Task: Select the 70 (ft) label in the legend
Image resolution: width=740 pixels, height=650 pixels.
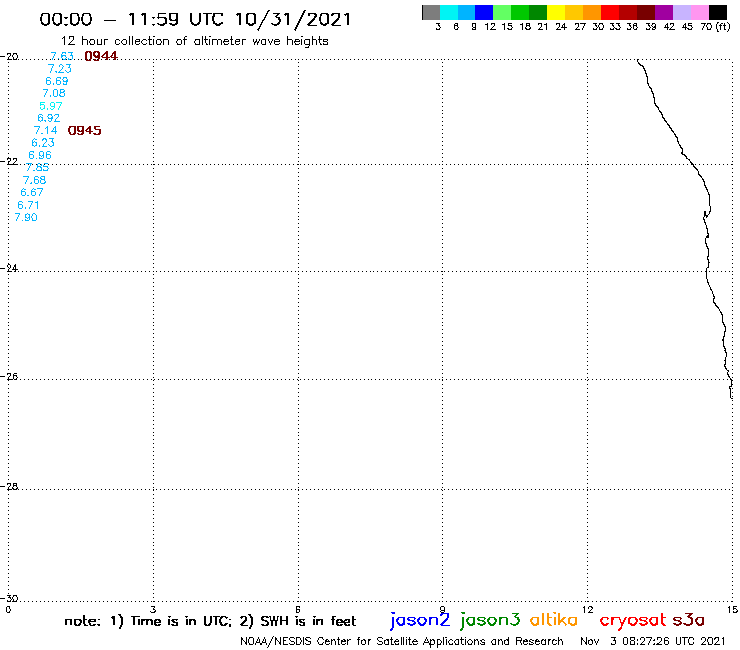Action: tap(715, 27)
